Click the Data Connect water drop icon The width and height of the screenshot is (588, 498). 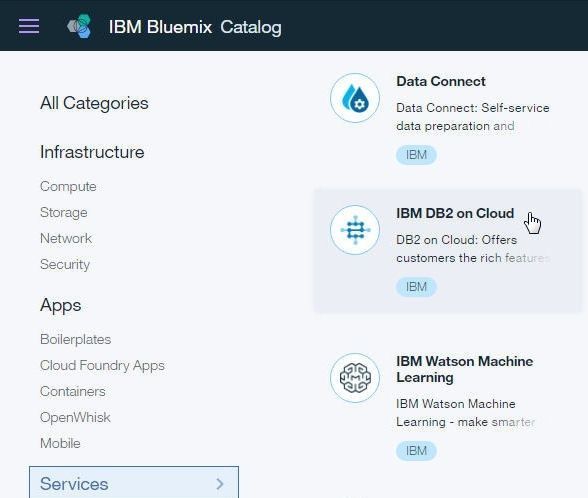355,98
